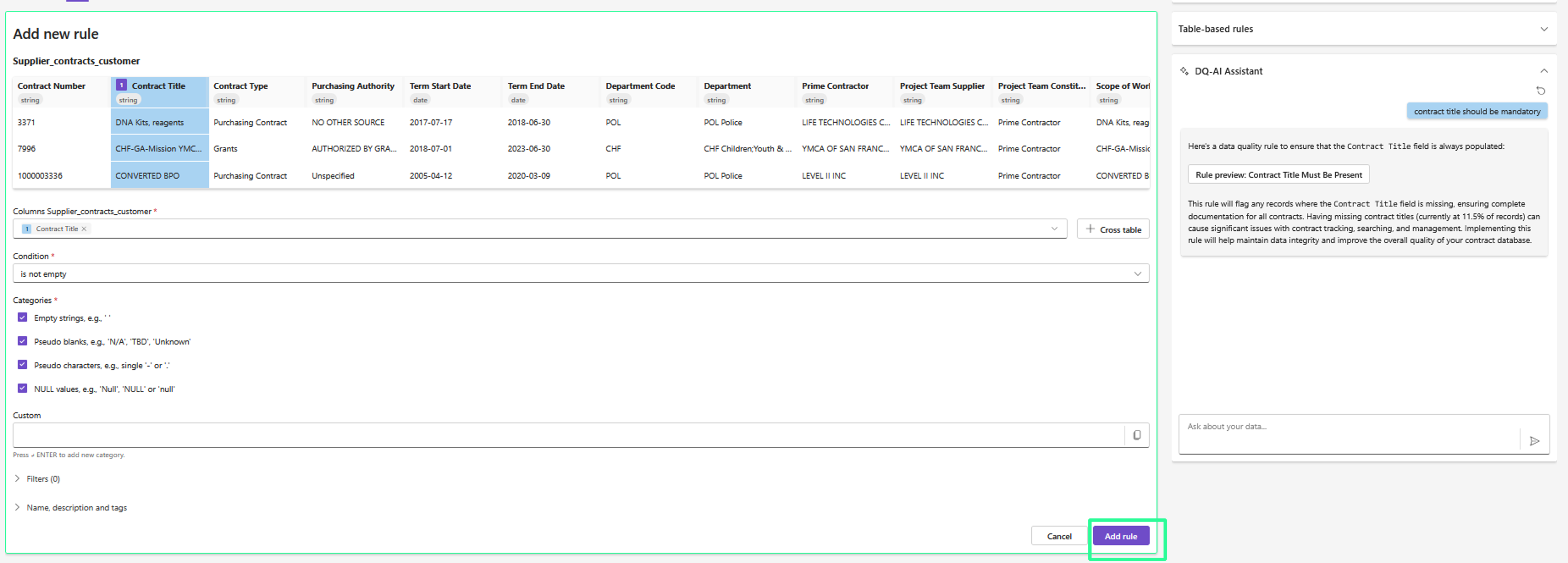
Task: Uncheck the Empty strings category
Action: [22, 317]
